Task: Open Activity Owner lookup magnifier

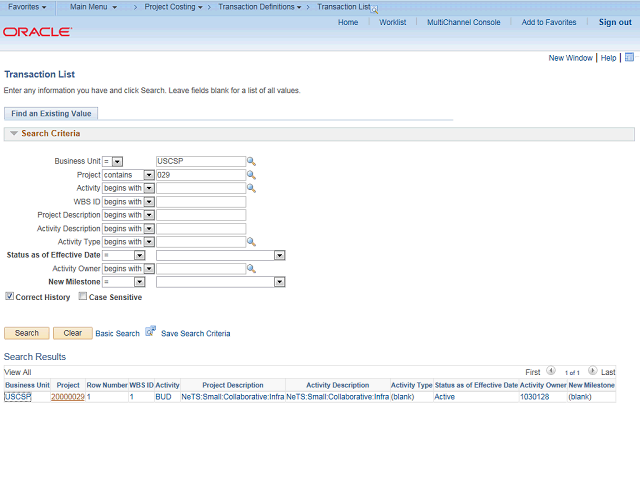Action: pyautogui.click(x=251, y=269)
